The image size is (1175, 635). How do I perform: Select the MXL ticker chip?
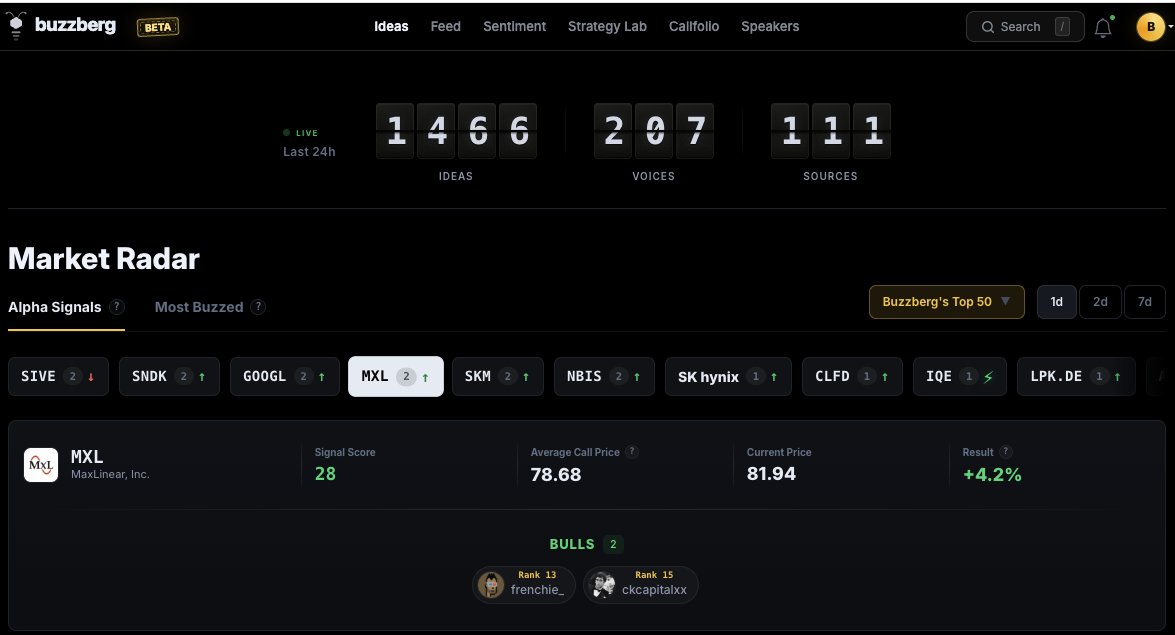[x=396, y=376]
